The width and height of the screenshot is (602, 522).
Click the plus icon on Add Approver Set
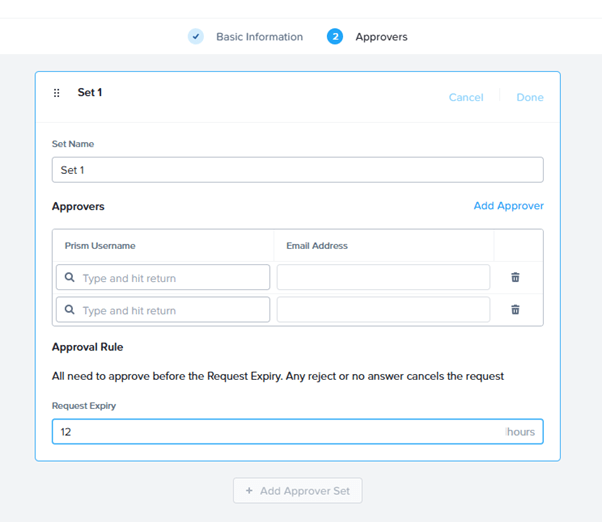coord(249,491)
